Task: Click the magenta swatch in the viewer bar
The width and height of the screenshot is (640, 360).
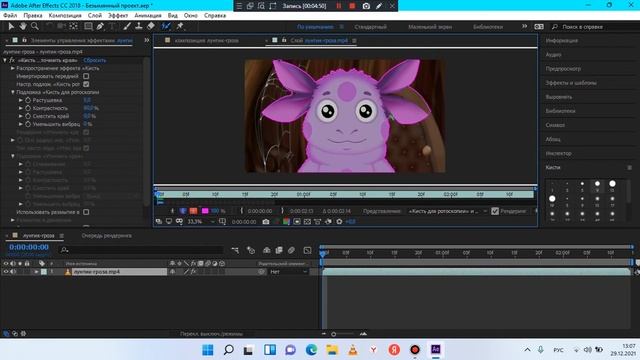Action: [205, 211]
